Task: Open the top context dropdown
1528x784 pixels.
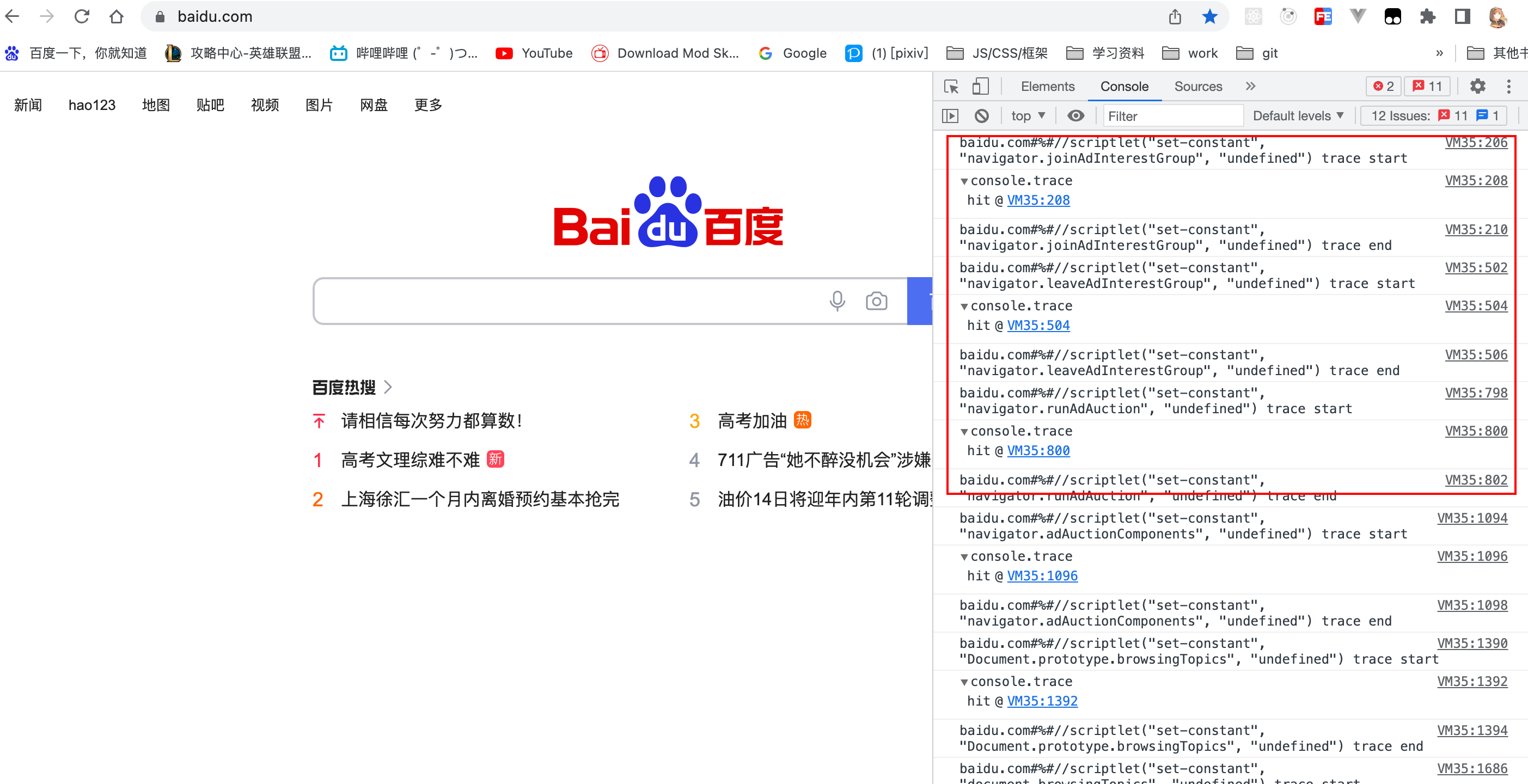Action: 1028,116
